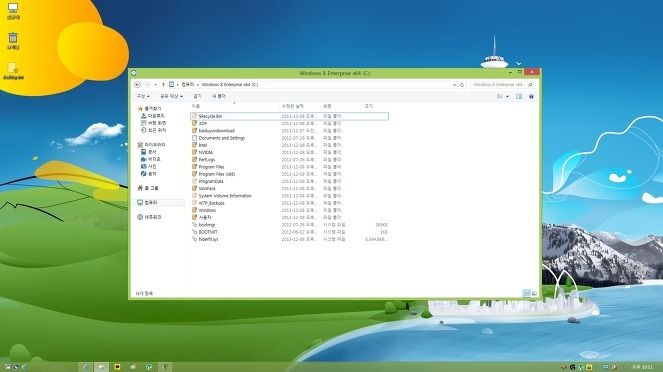Open the 비디오 library
The image size is (663, 372).
(151, 159)
